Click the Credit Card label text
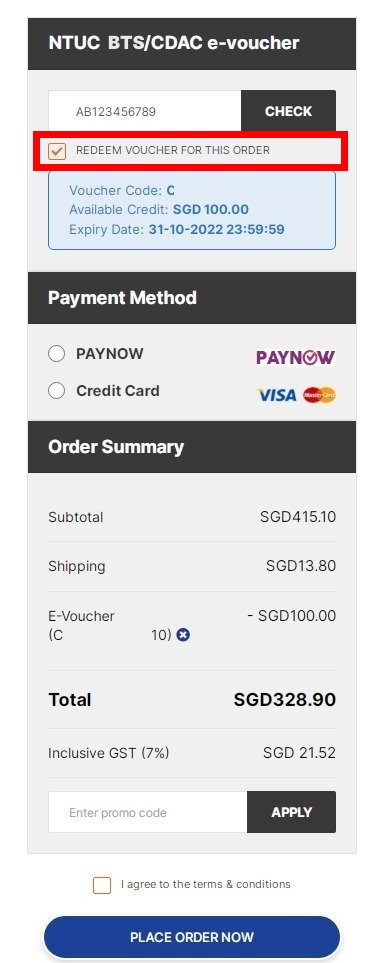371x963 pixels. 117,391
